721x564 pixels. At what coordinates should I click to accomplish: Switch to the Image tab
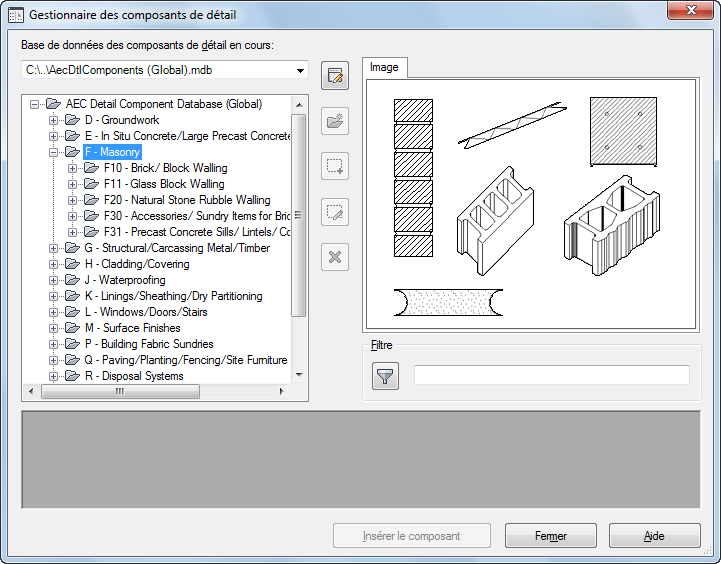(x=384, y=68)
